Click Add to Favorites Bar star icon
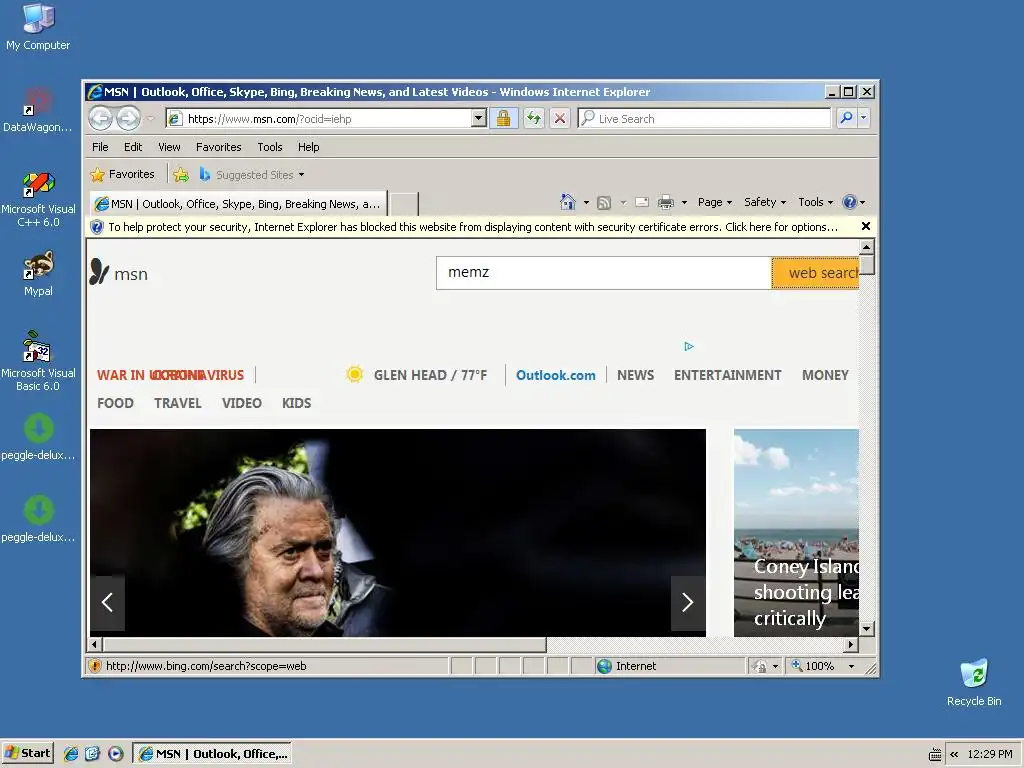 (x=181, y=174)
